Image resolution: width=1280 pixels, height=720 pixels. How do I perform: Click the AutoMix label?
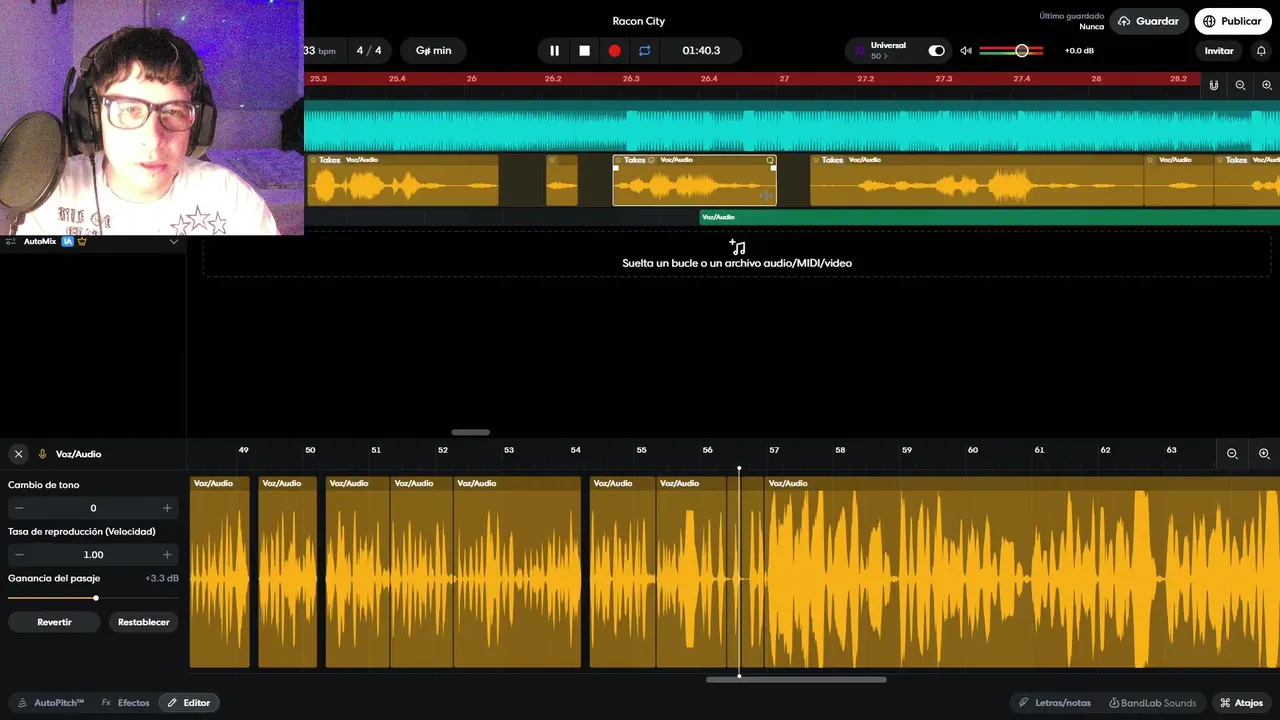pyautogui.click(x=40, y=241)
